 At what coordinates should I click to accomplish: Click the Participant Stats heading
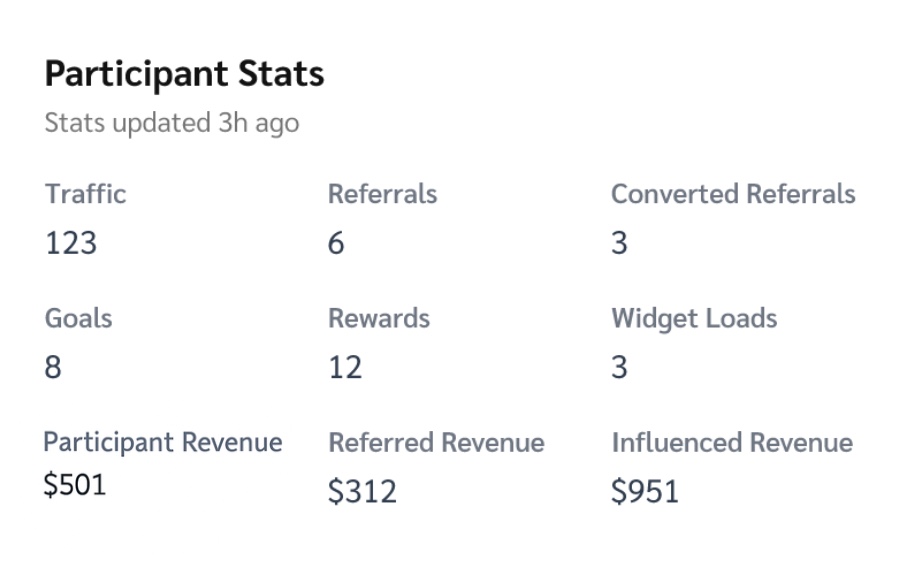[x=184, y=75]
